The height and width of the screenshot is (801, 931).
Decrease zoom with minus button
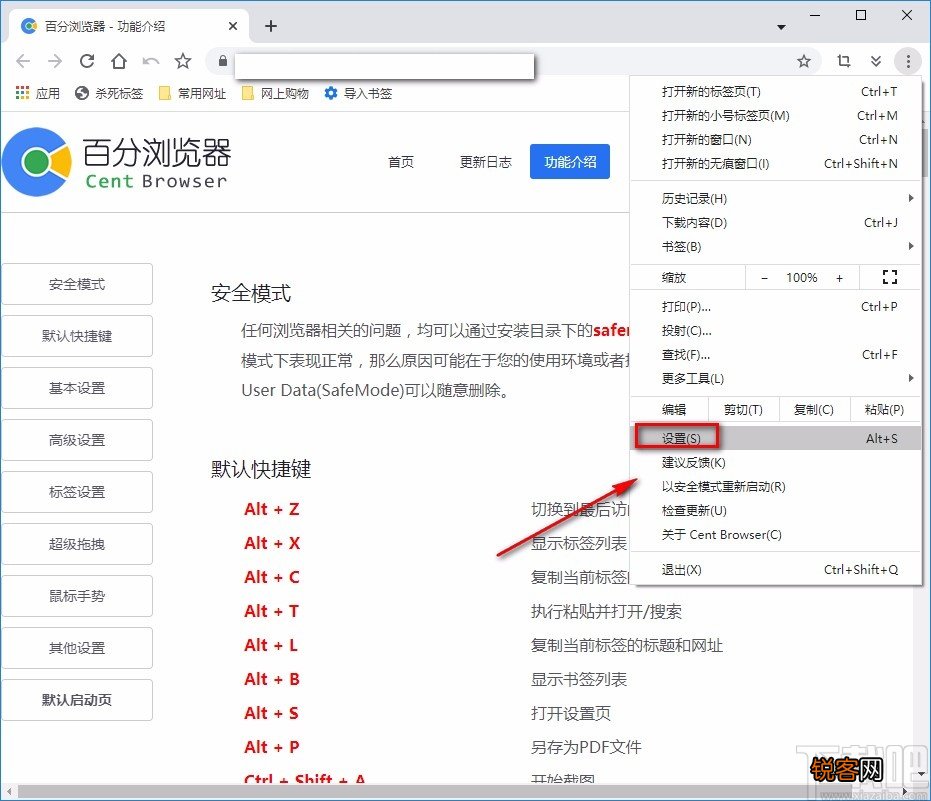[764, 278]
